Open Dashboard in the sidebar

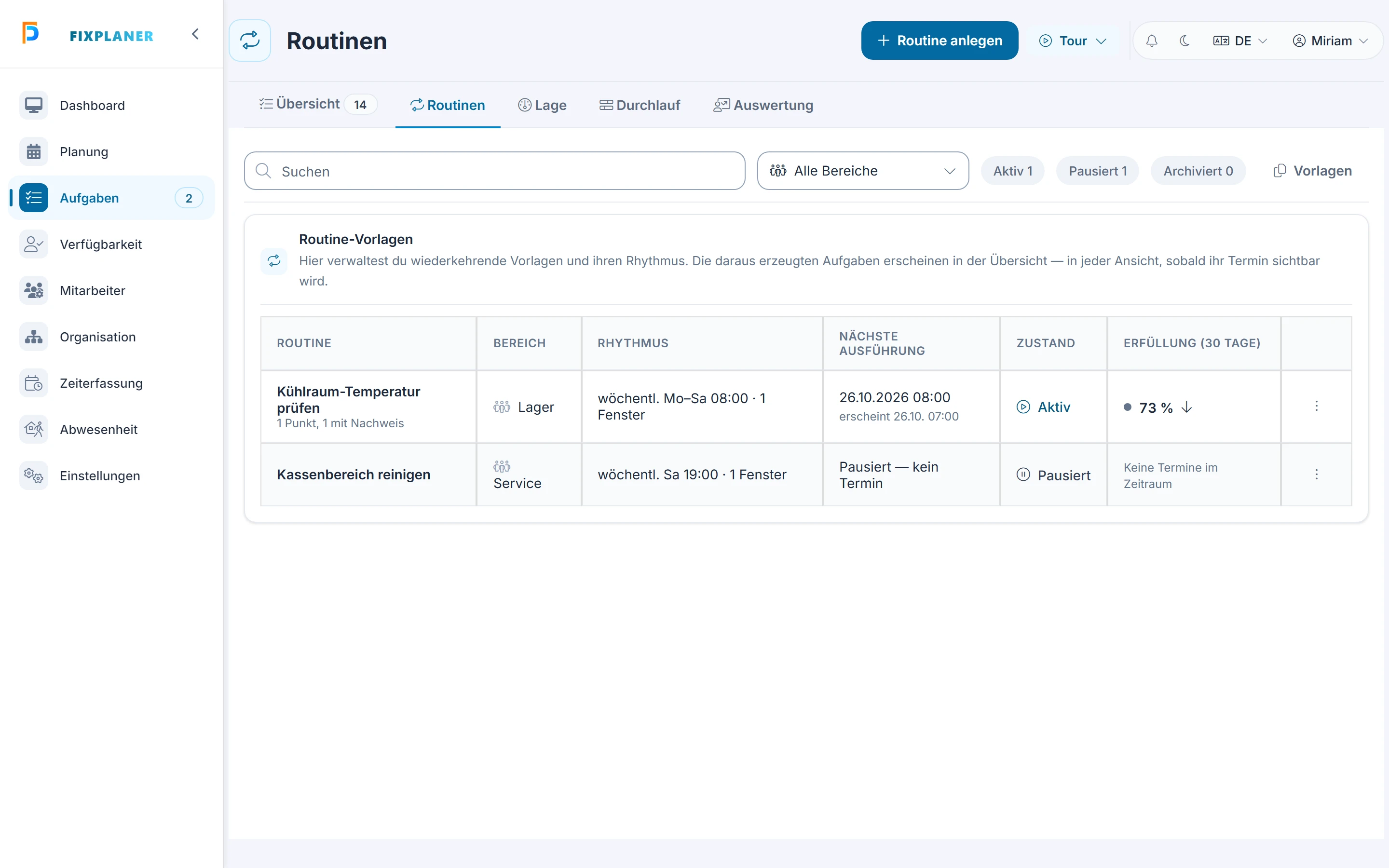click(x=111, y=106)
